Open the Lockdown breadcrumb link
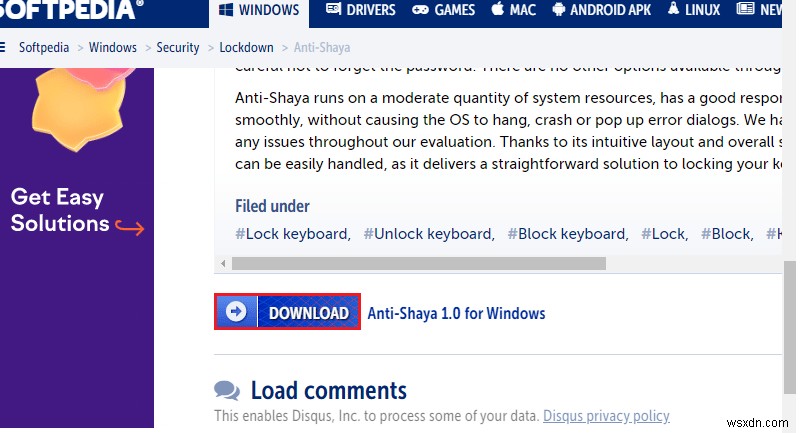 [246, 47]
